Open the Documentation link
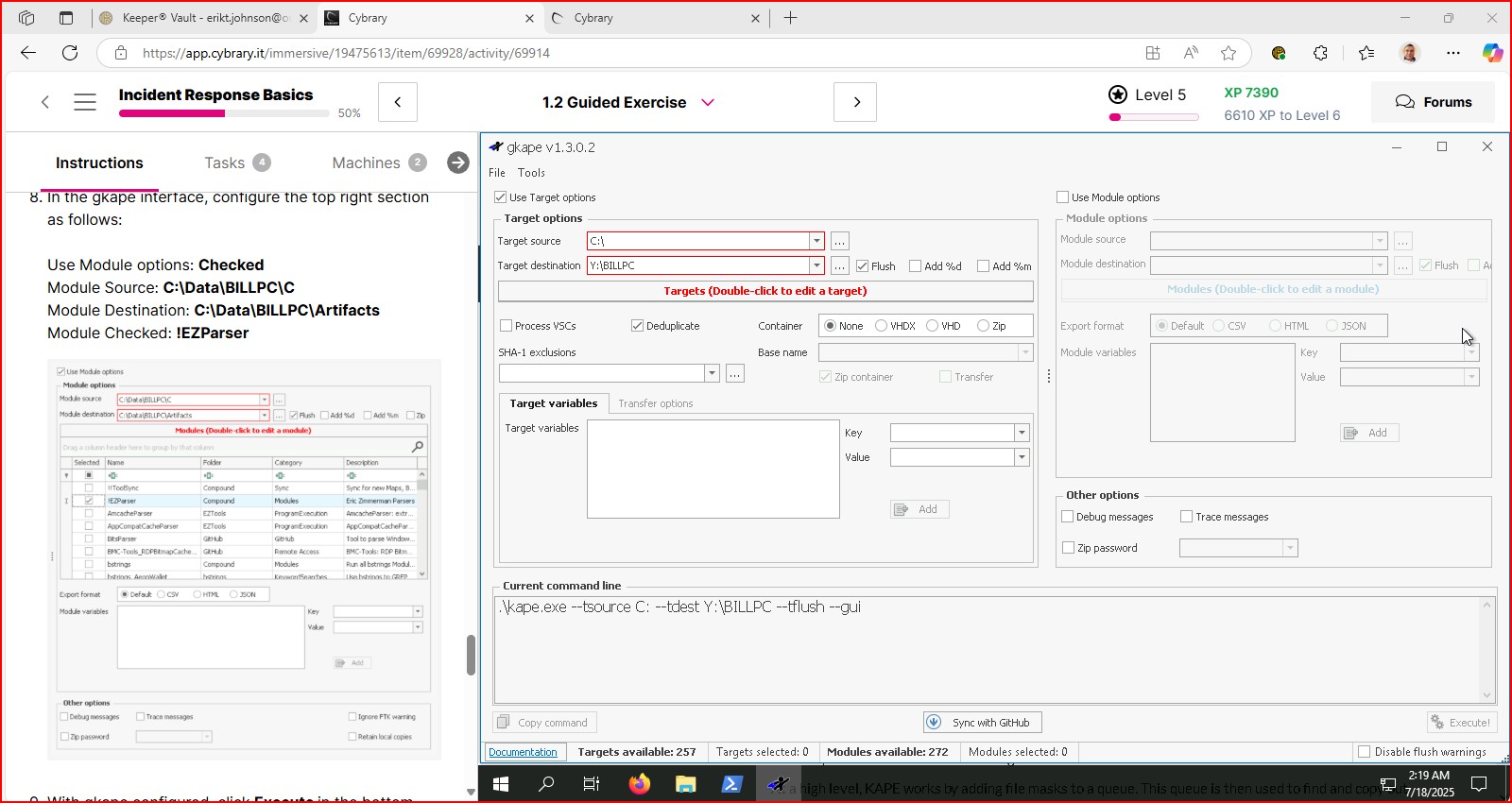 pos(523,752)
